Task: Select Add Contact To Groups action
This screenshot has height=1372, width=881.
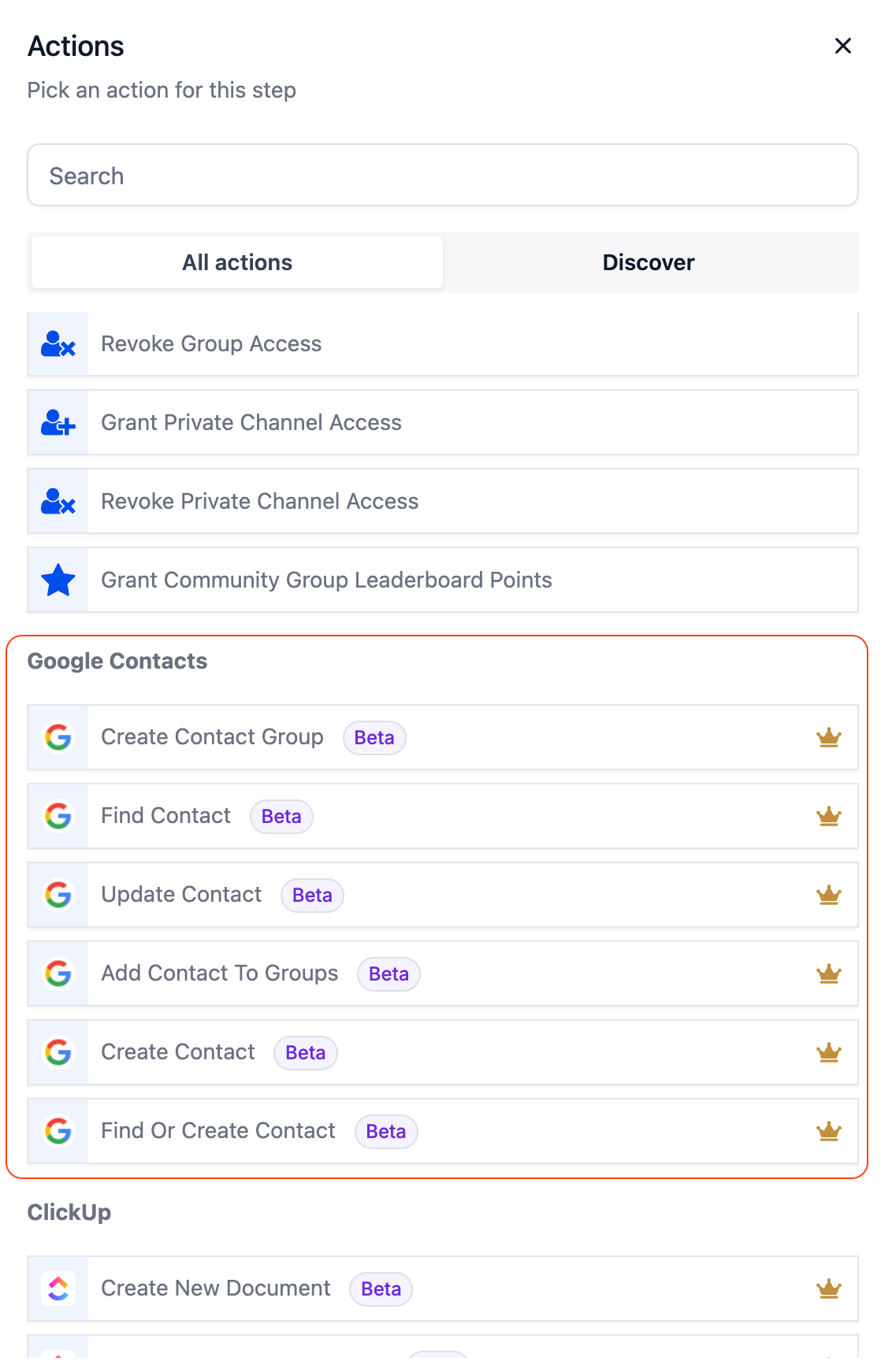Action: [220, 973]
